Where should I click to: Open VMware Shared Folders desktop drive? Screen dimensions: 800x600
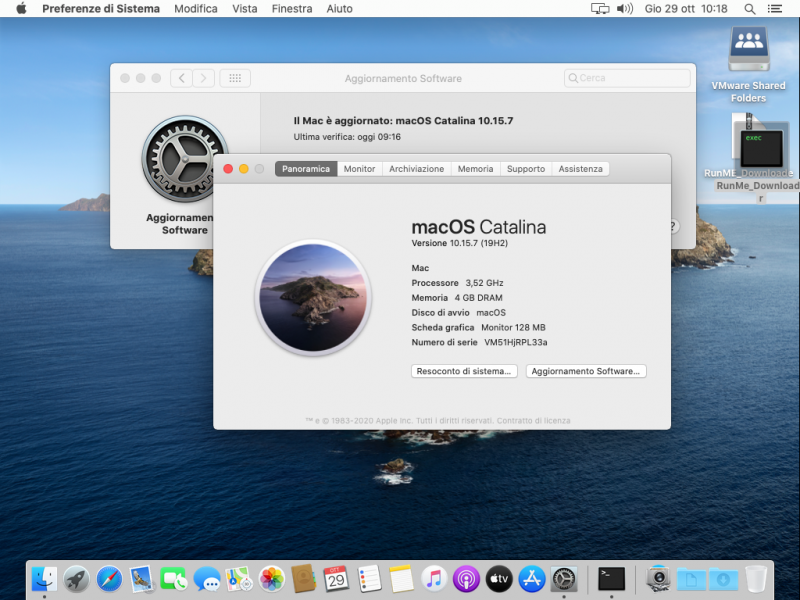coord(748,49)
